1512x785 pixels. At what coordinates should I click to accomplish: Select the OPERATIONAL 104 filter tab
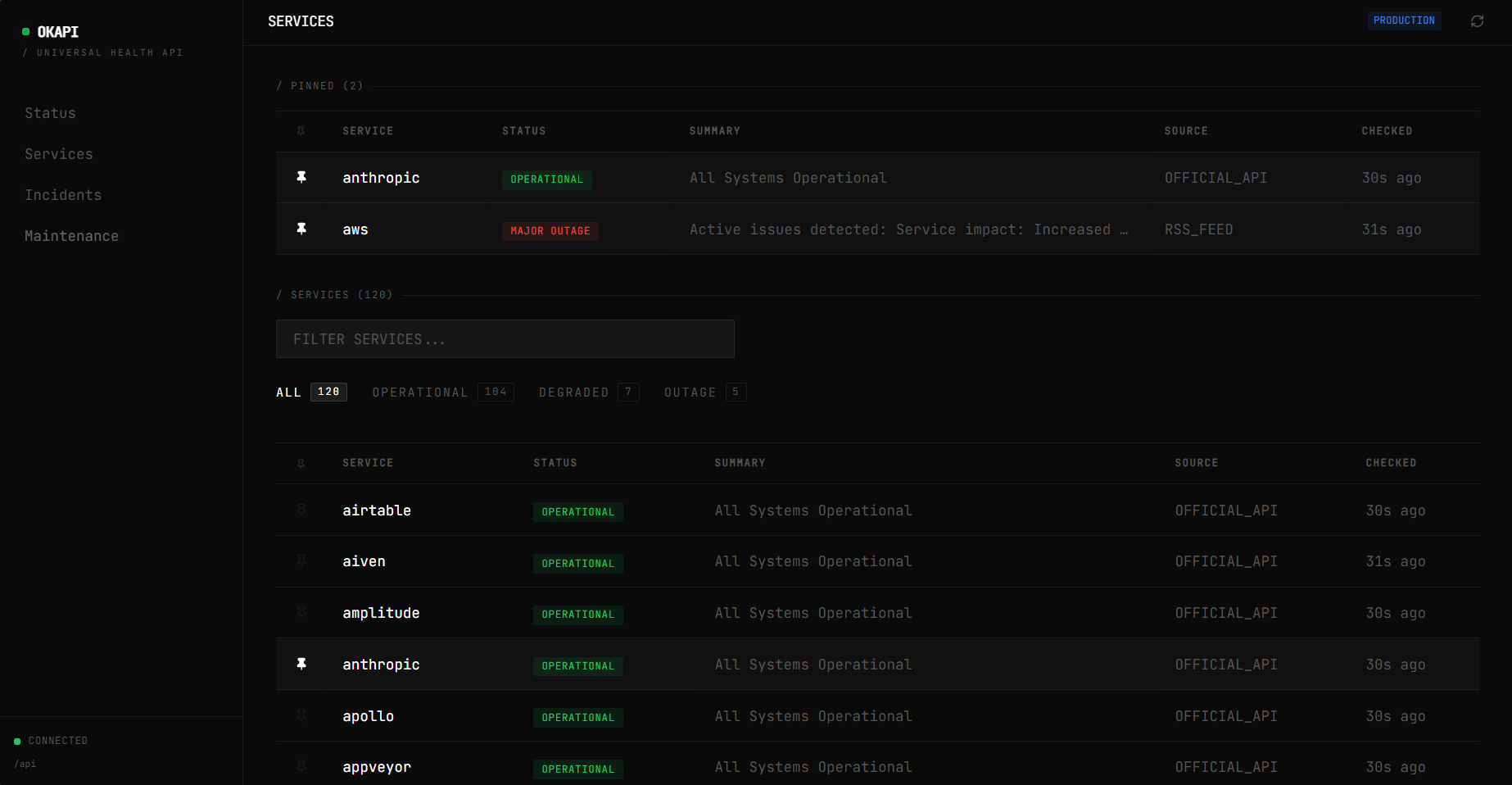pyautogui.click(x=443, y=392)
